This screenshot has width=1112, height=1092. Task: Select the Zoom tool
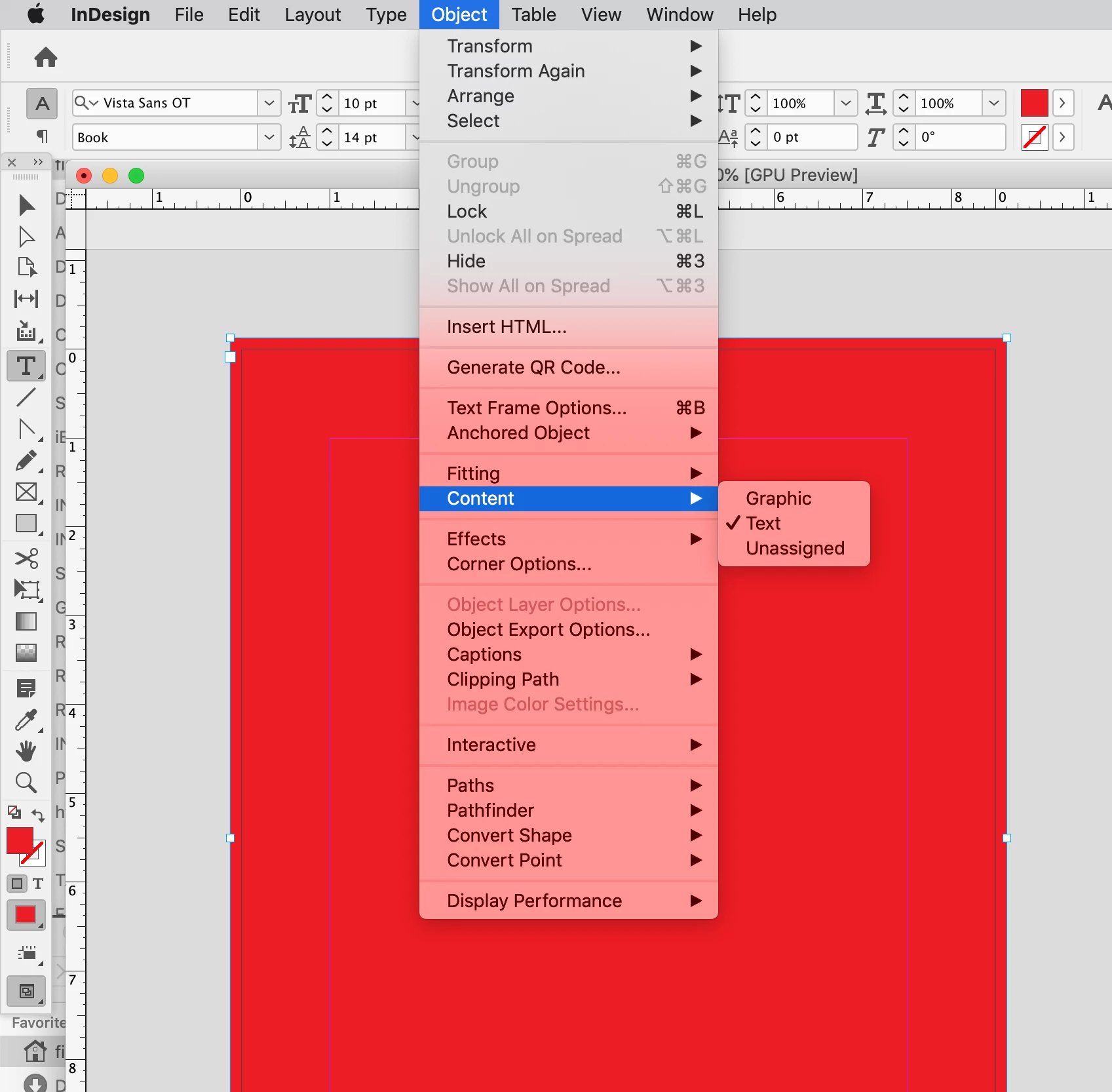[x=26, y=783]
